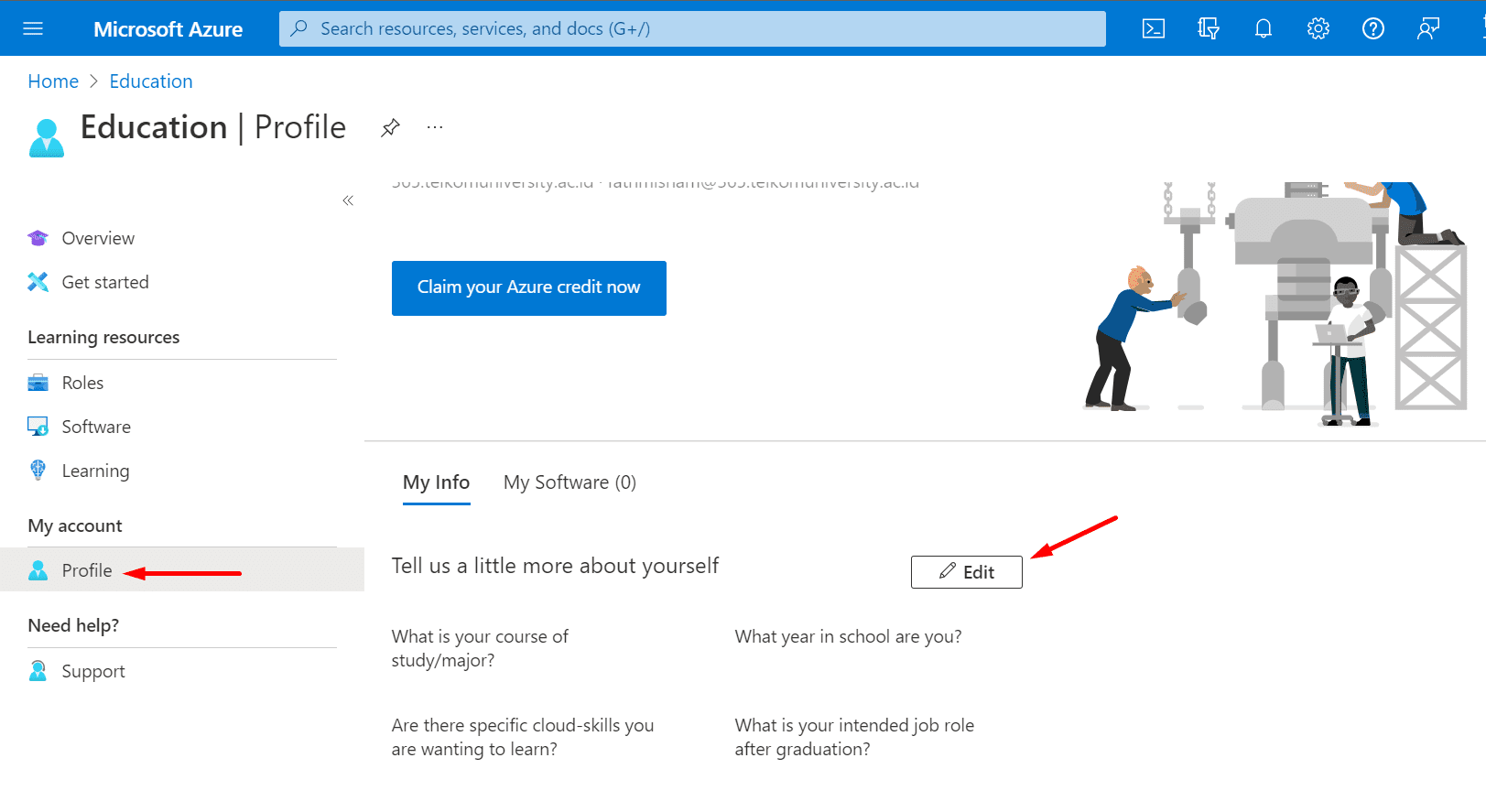The width and height of the screenshot is (1486, 812).
Task: Pin the Education Profile page
Action: tap(391, 127)
